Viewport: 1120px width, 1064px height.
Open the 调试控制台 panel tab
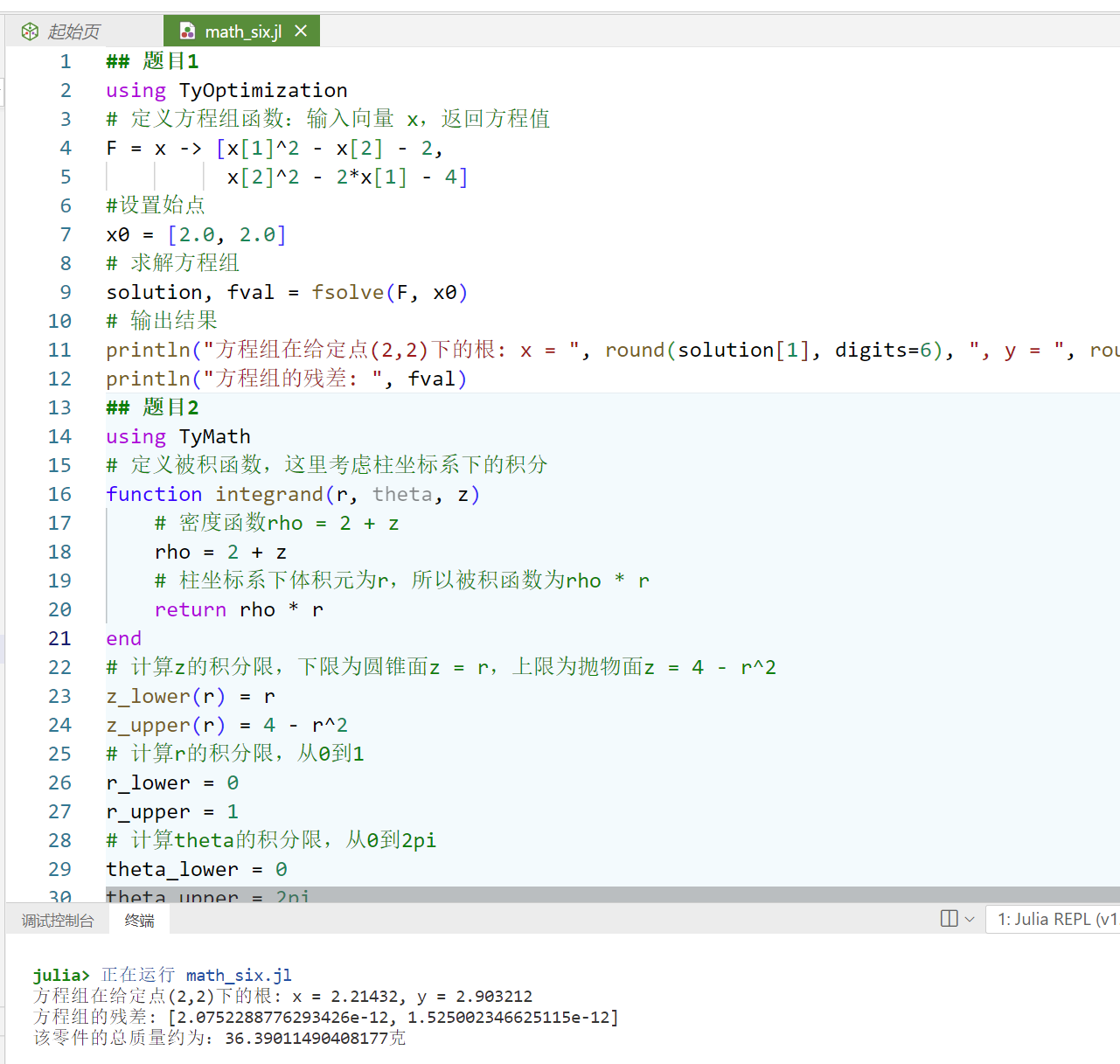click(x=58, y=921)
